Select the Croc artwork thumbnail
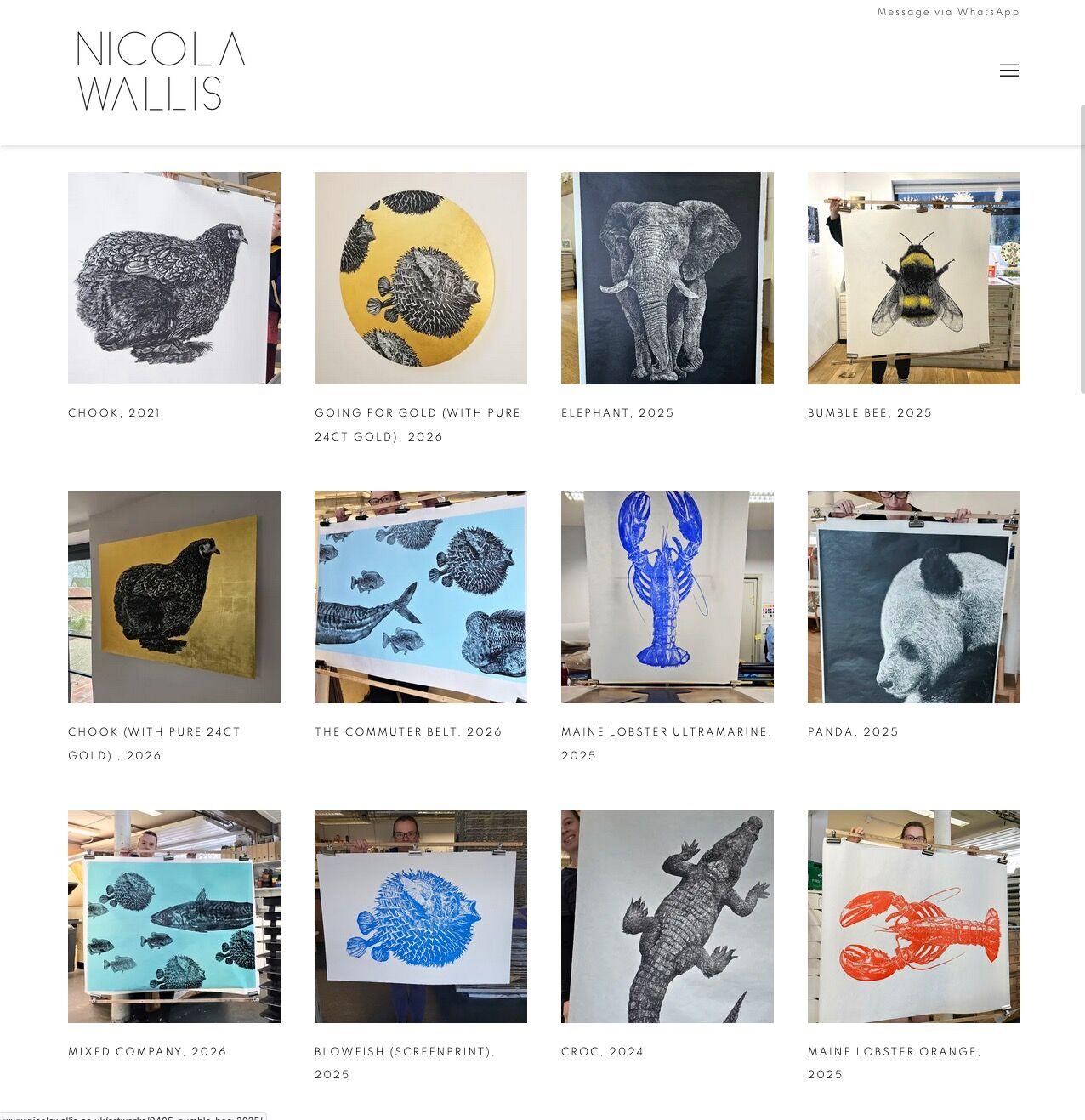Image resolution: width=1085 pixels, height=1120 pixels. 667,917
